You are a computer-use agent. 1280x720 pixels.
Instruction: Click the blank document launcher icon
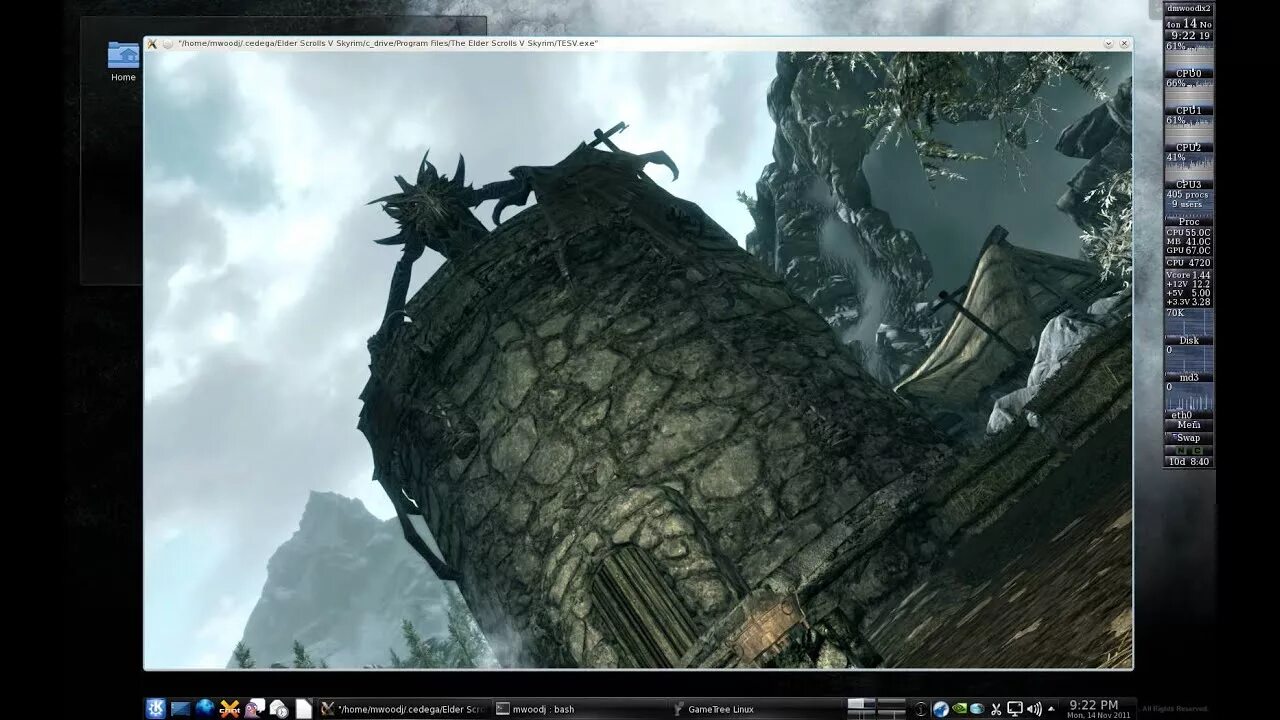coord(303,709)
